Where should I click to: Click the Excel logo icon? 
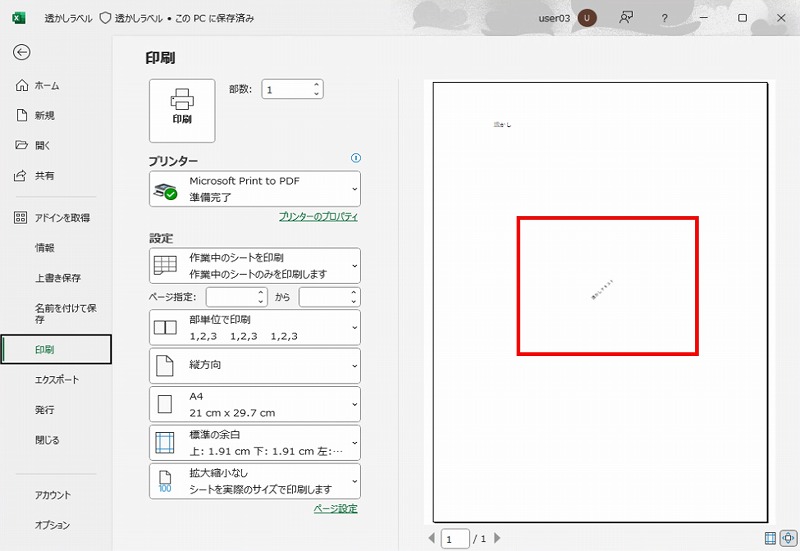[19, 18]
